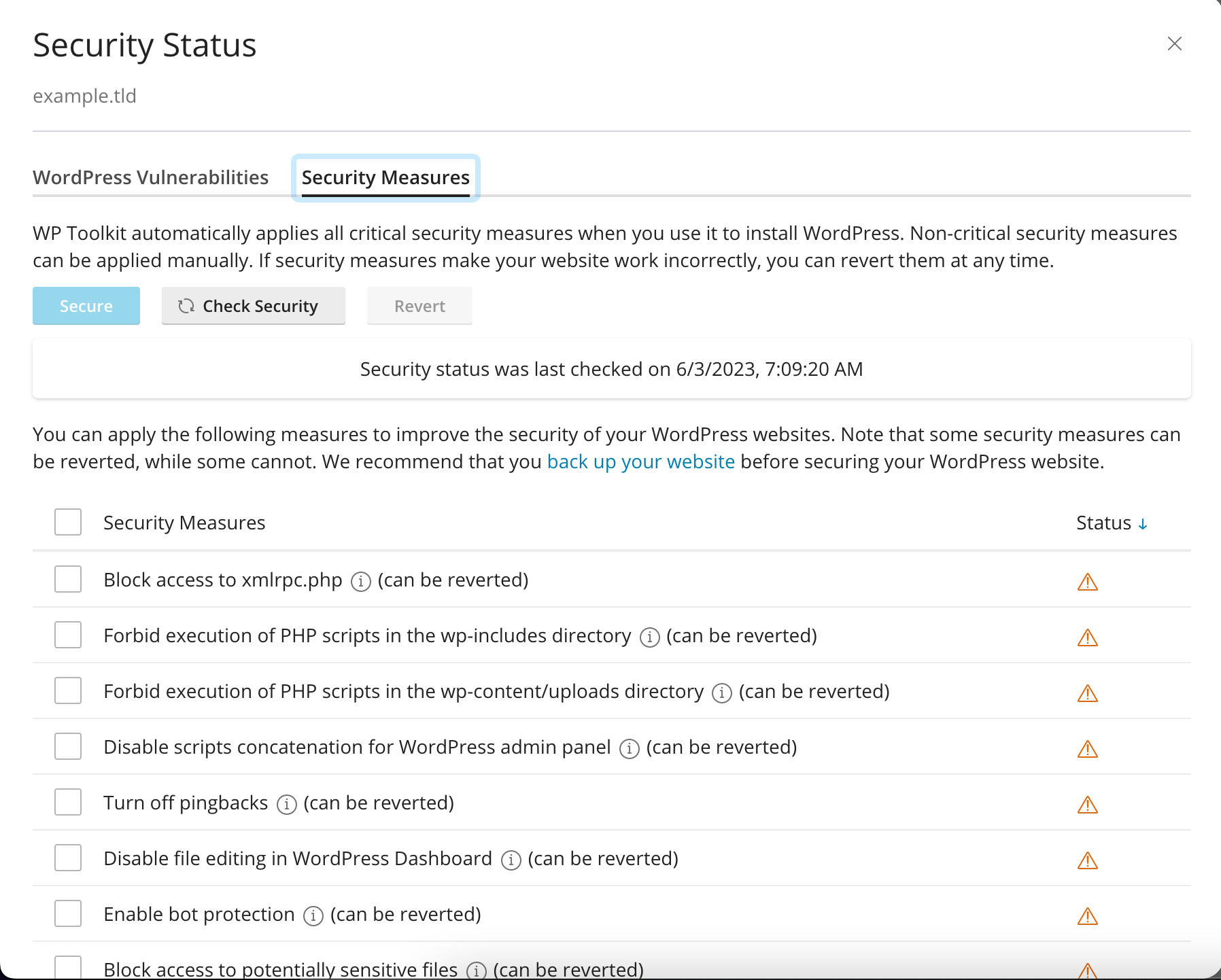This screenshot has width=1221, height=980.
Task: Click the Revert button
Action: click(x=419, y=306)
